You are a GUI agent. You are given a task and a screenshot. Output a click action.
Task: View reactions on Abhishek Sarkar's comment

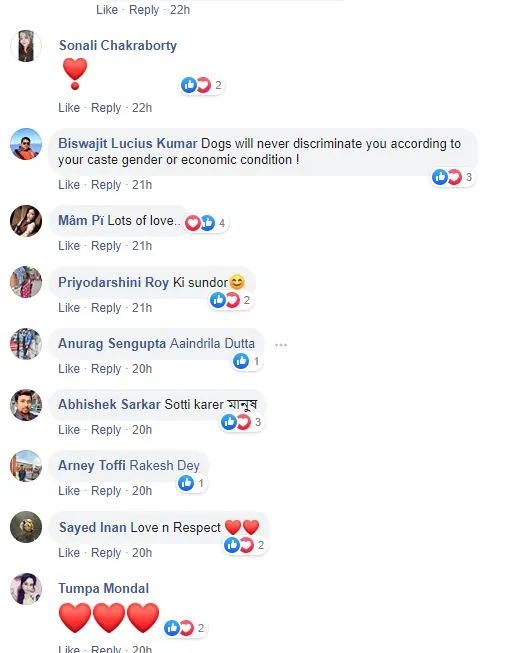242,422
